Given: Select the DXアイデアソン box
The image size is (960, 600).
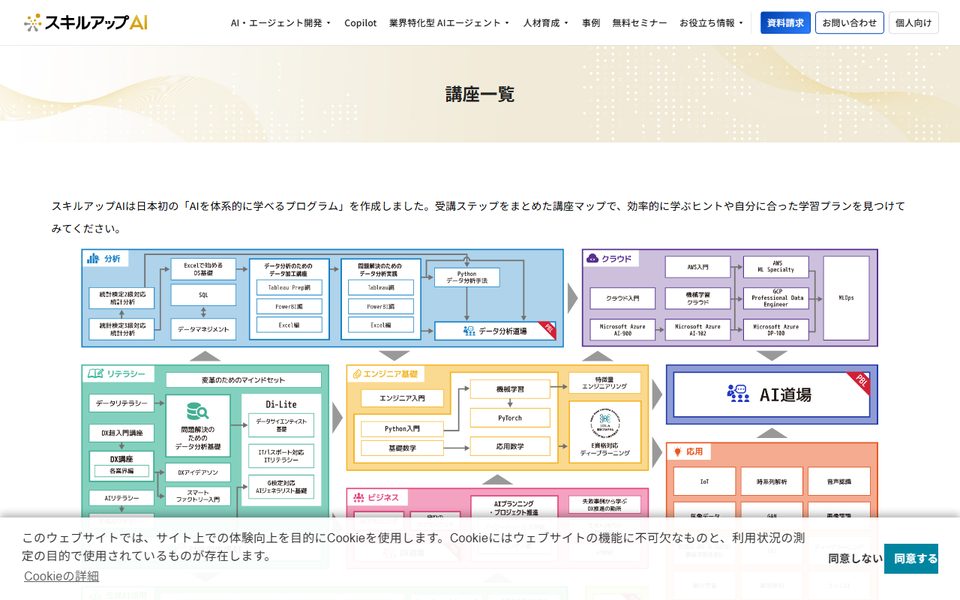Looking at the screenshot, I should point(198,473).
